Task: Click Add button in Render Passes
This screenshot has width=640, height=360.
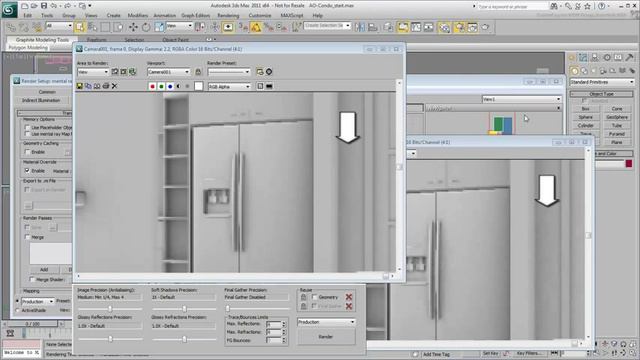Action: click(44, 270)
